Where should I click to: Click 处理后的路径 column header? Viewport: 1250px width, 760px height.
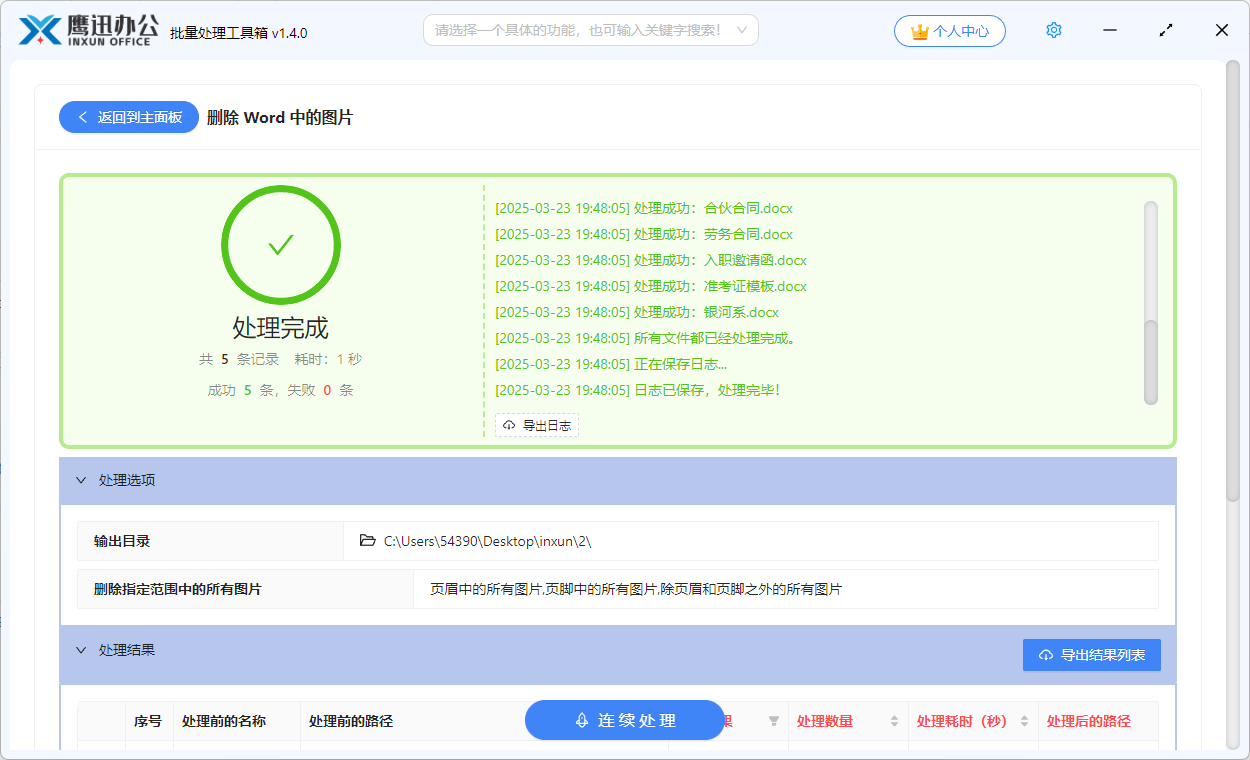[x=1089, y=721]
